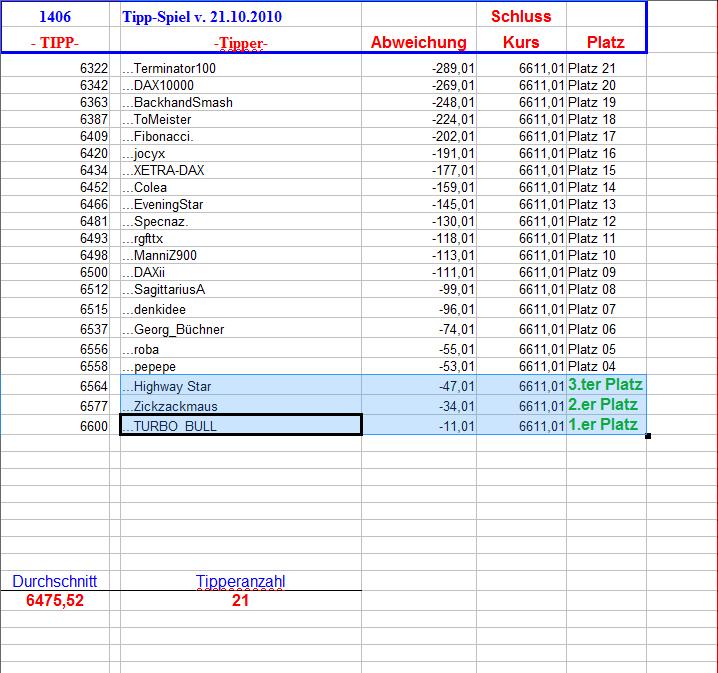The image size is (718, 673).
Task: Click the deviation value -224,01
Action: [x=453, y=119]
